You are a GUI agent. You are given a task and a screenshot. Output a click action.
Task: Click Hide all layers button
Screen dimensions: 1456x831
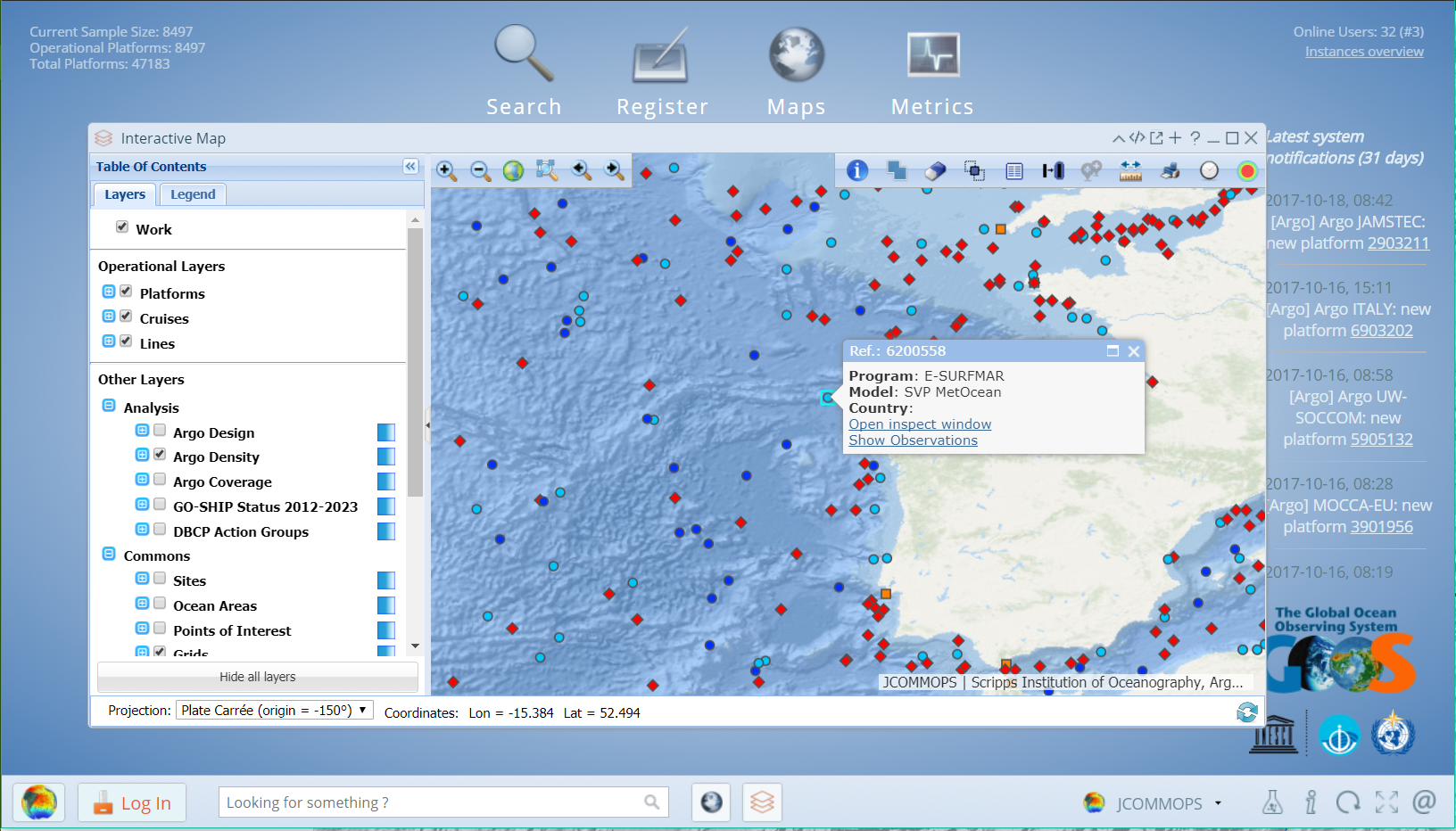point(258,677)
